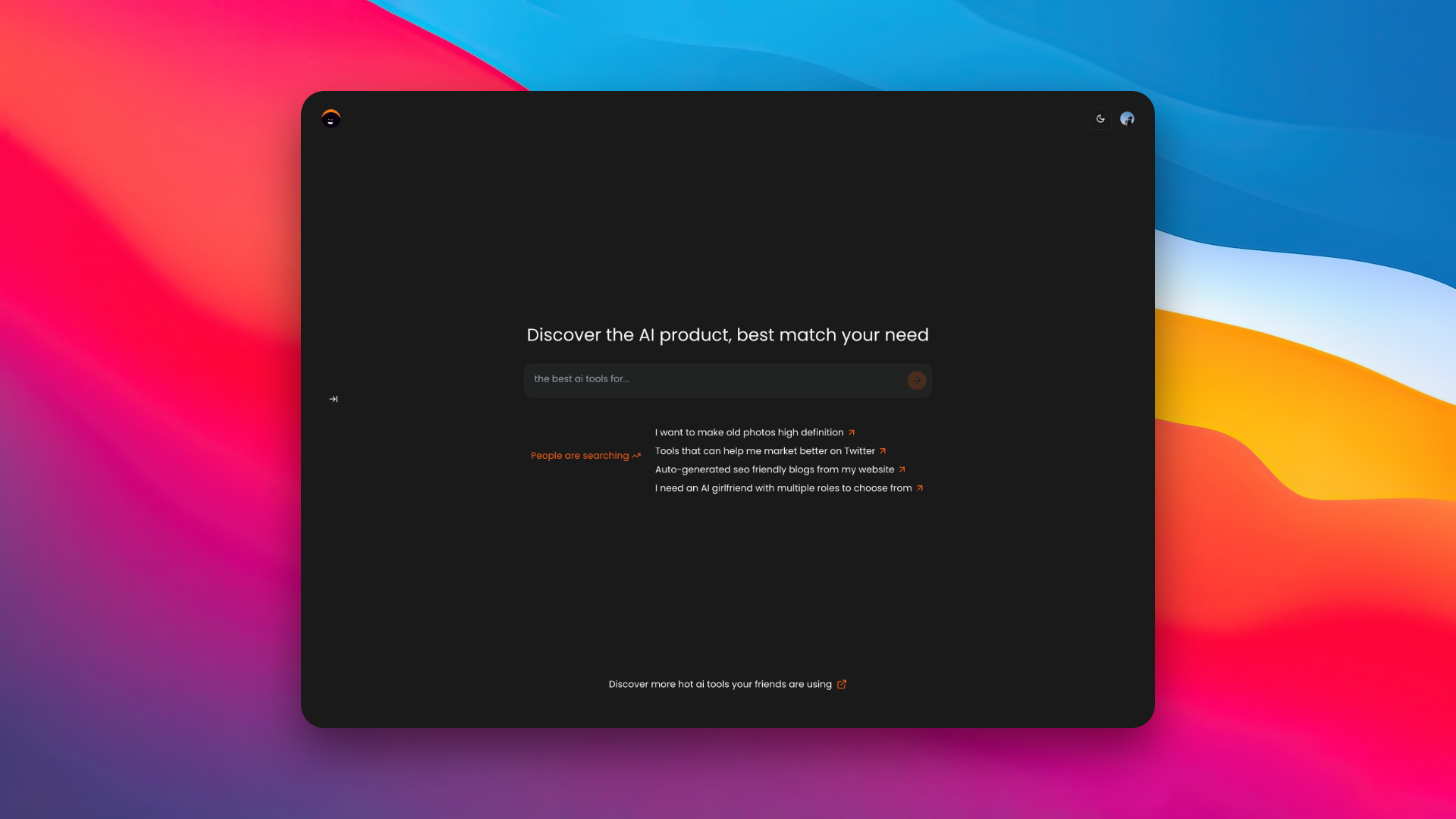Click the app logo in the top-left corner
Screen dimensions: 1456x819
tap(331, 118)
